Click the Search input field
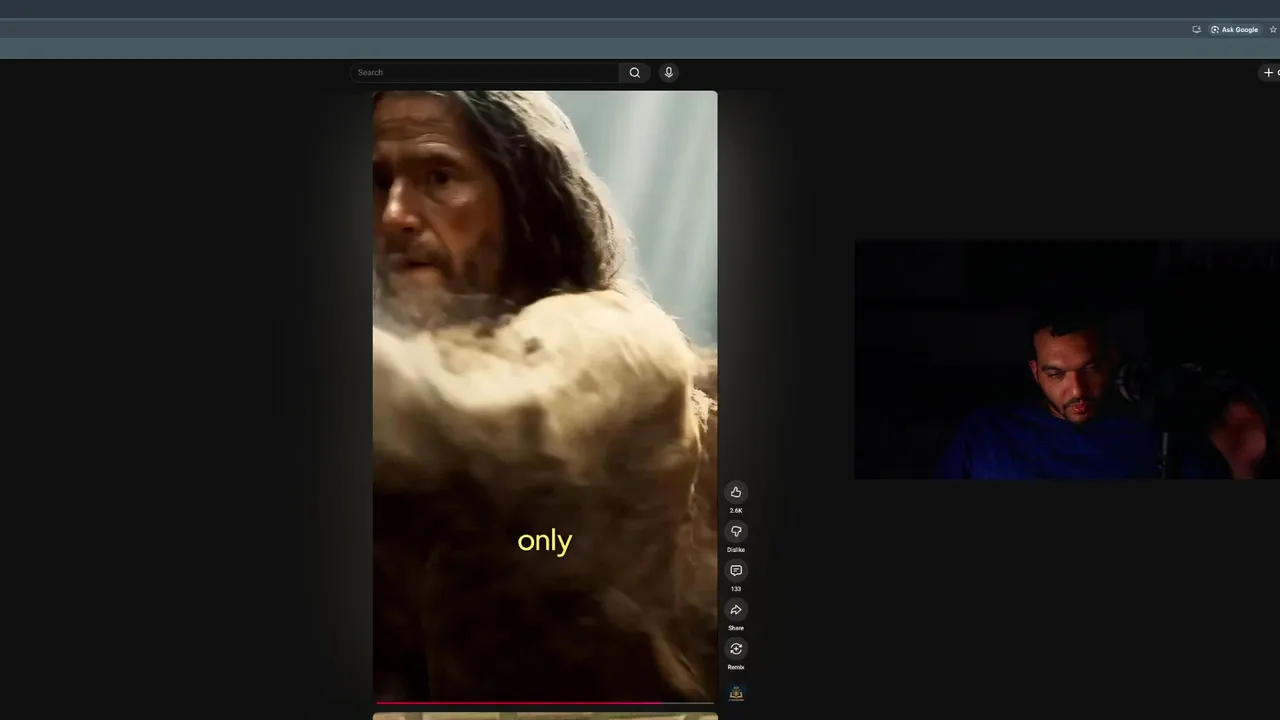Viewport: 1280px width, 720px height. coord(485,72)
